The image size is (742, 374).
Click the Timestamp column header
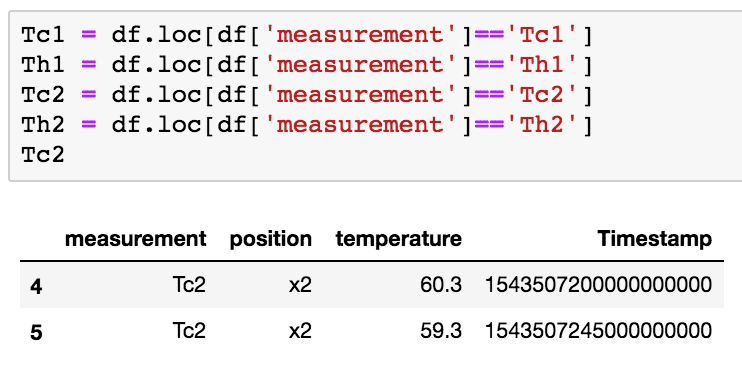654,239
